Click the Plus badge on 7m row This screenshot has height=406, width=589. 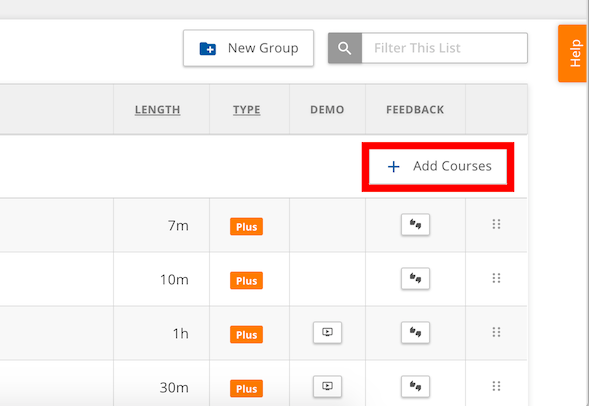tap(246, 226)
